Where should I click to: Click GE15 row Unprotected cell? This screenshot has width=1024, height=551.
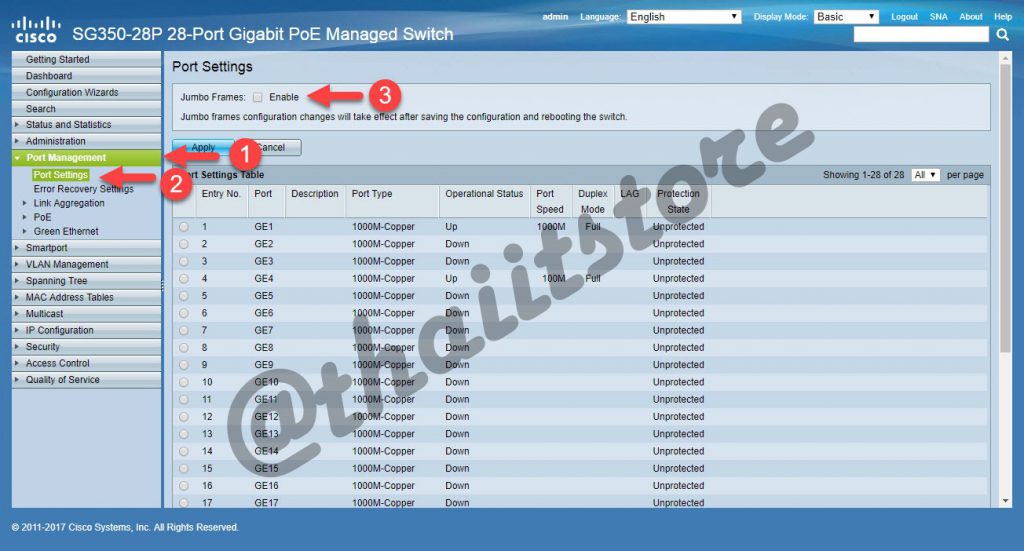click(679, 469)
